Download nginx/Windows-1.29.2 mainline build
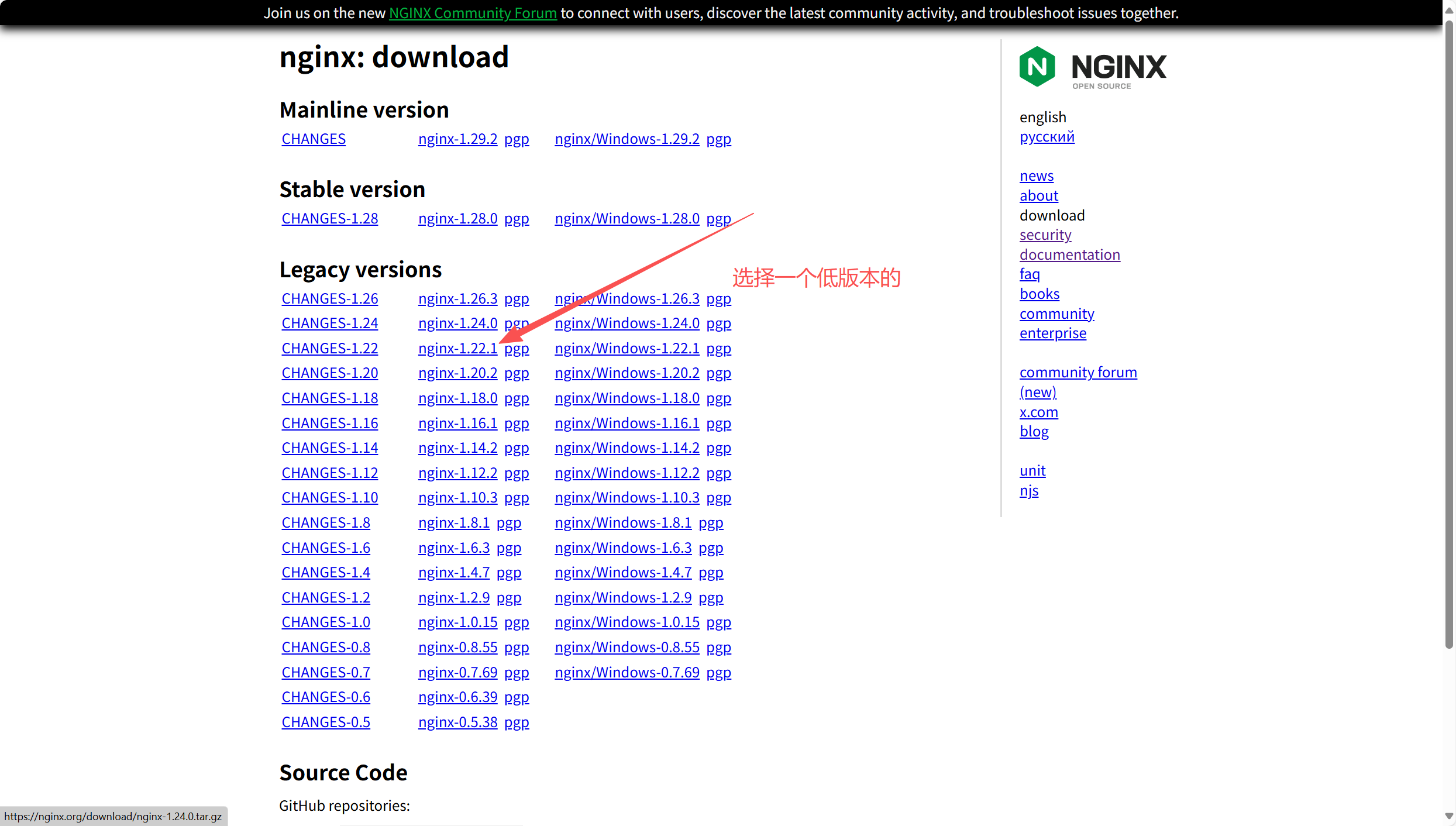 (x=627, y=139)
